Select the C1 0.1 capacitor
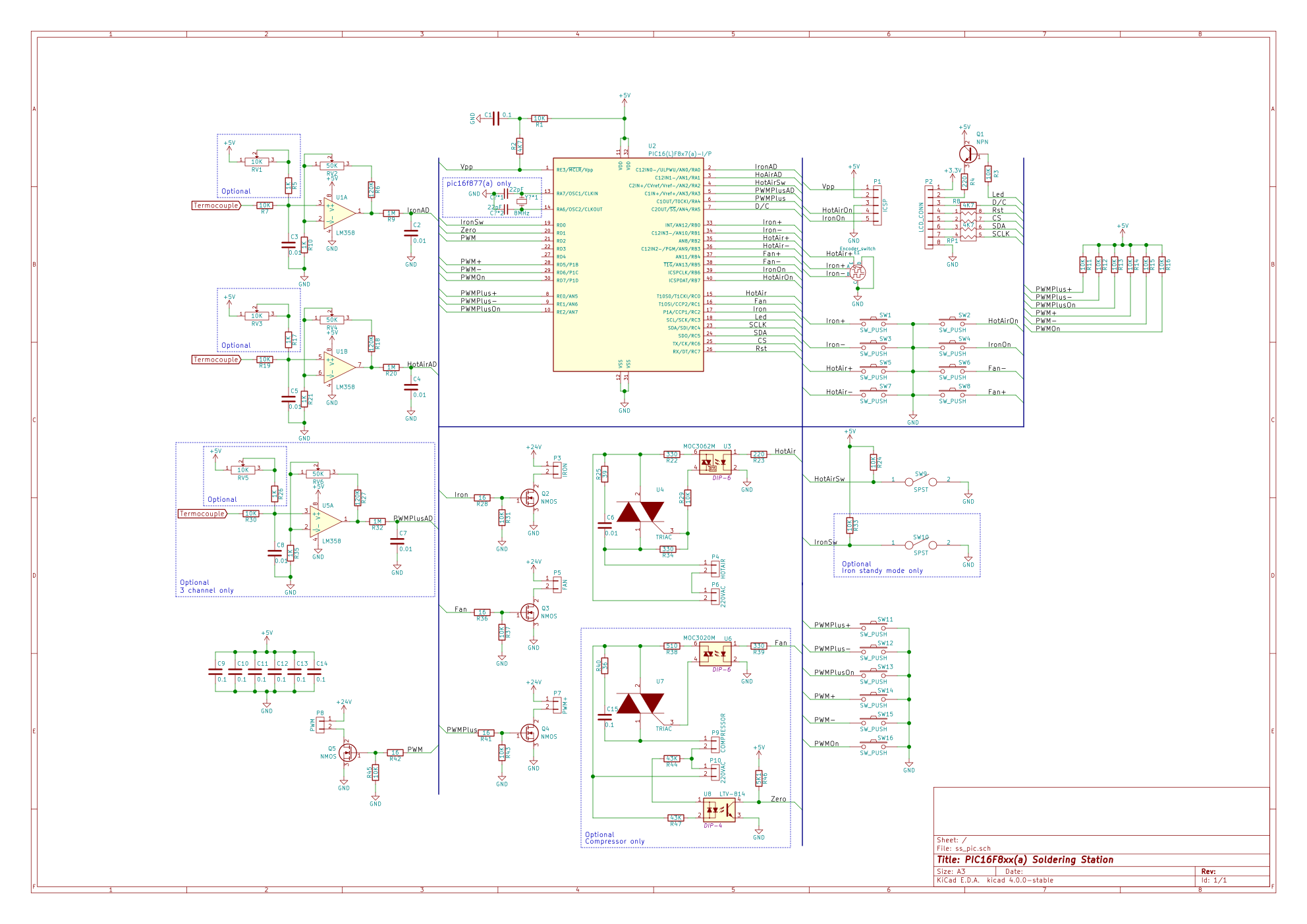 pos(495,119)
